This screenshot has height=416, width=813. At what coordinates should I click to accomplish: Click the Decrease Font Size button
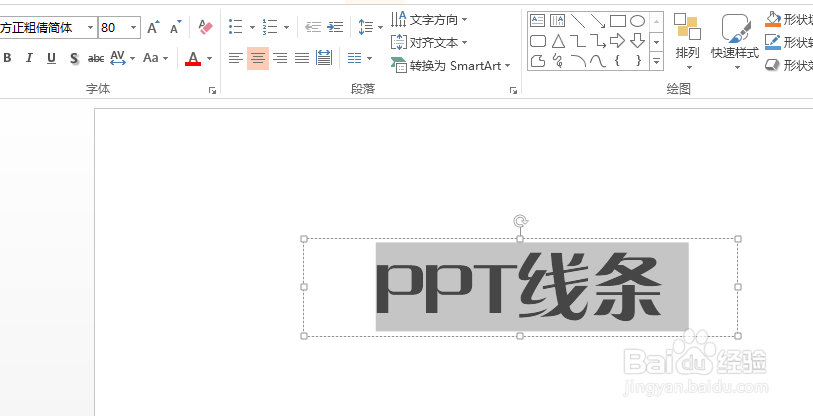click(176, 27)
